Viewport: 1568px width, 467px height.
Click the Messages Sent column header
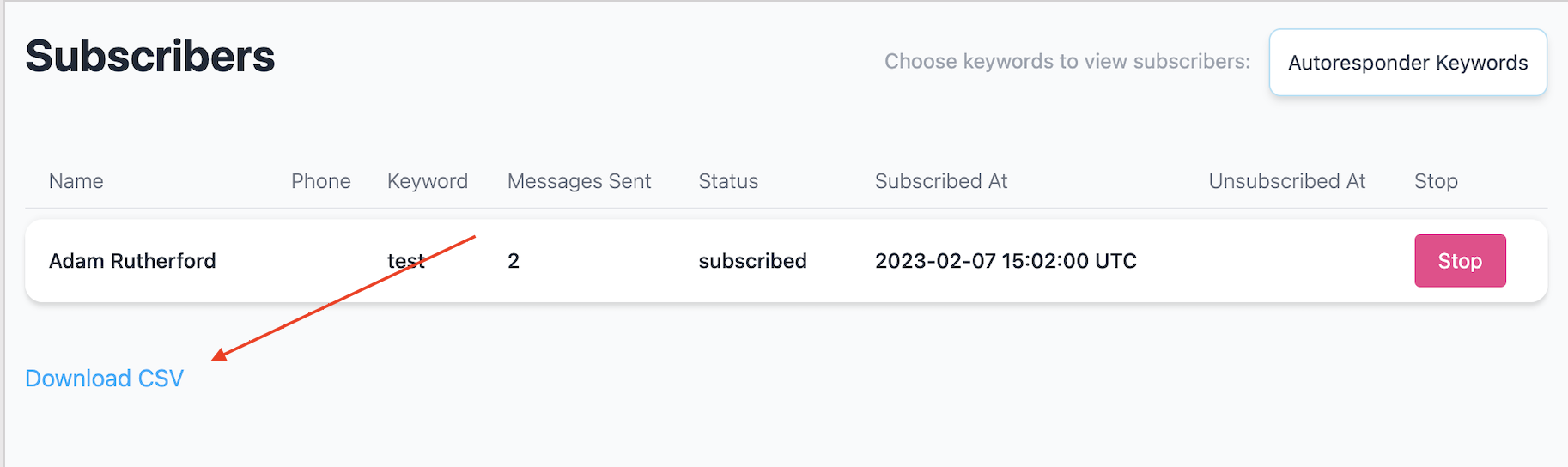pos(579,181)
